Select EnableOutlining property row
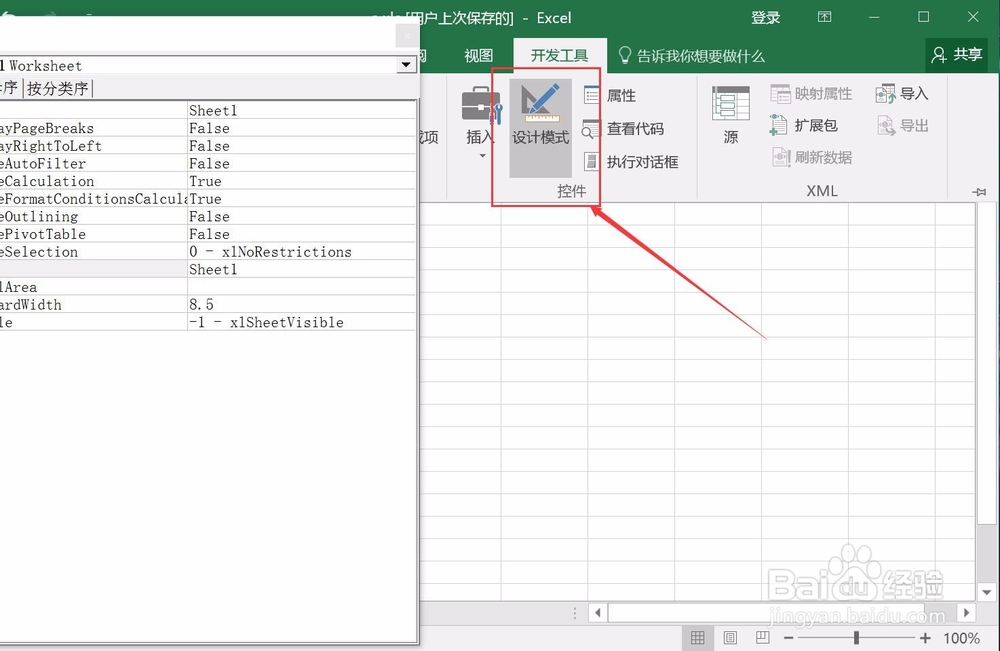Image resolution: width=1000 pixels, height=651 pixels. click(x=207, y=217)
